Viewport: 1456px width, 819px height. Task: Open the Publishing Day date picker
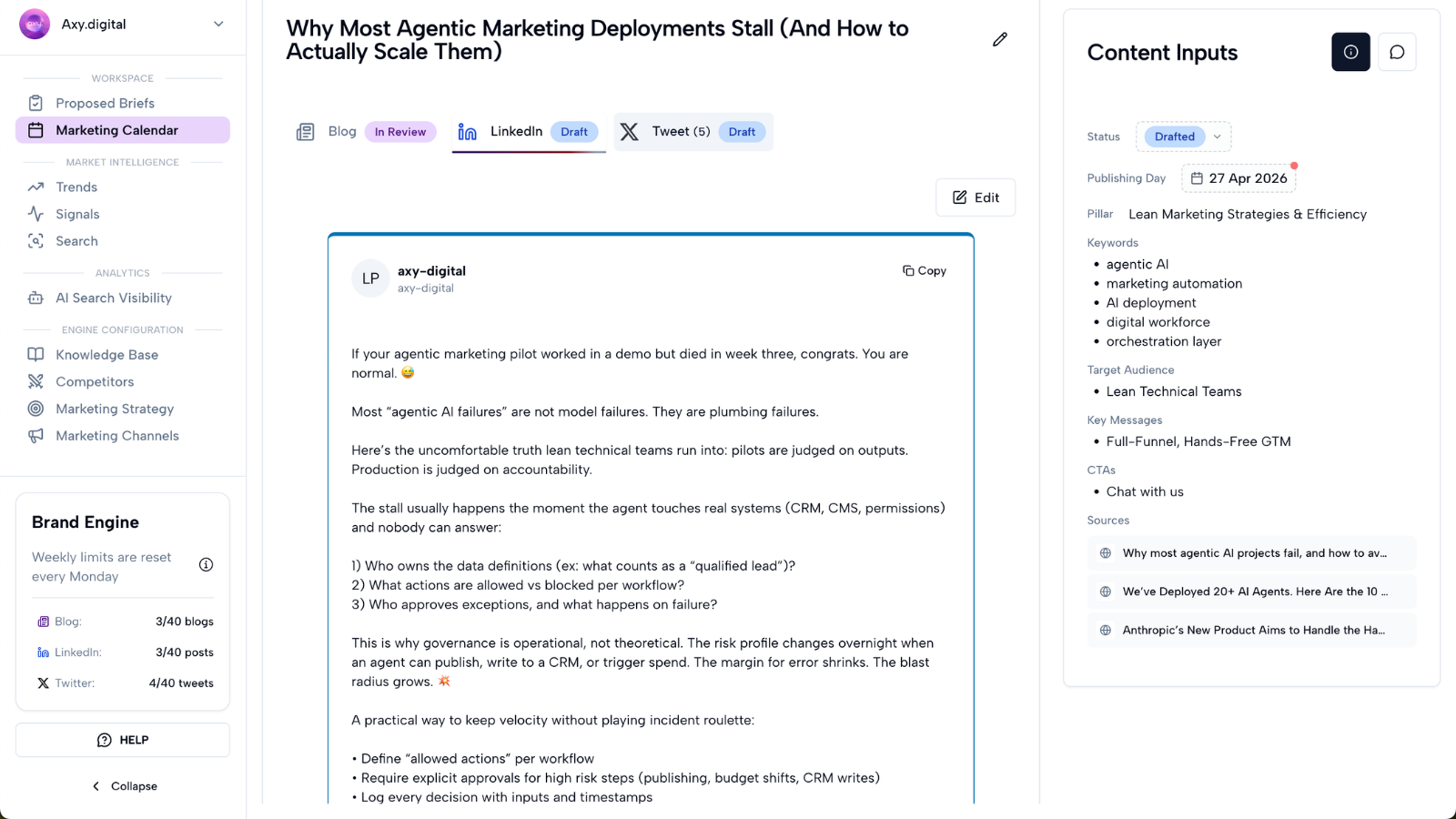pos(1239,178)
